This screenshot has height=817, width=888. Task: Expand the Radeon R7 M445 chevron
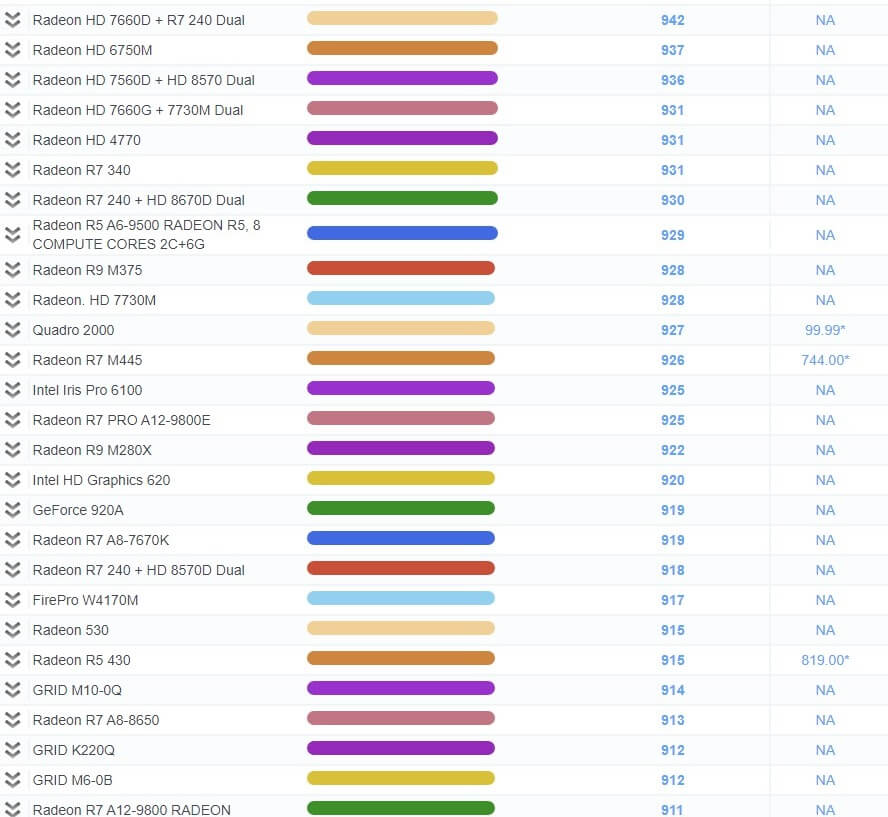[12, 360]
